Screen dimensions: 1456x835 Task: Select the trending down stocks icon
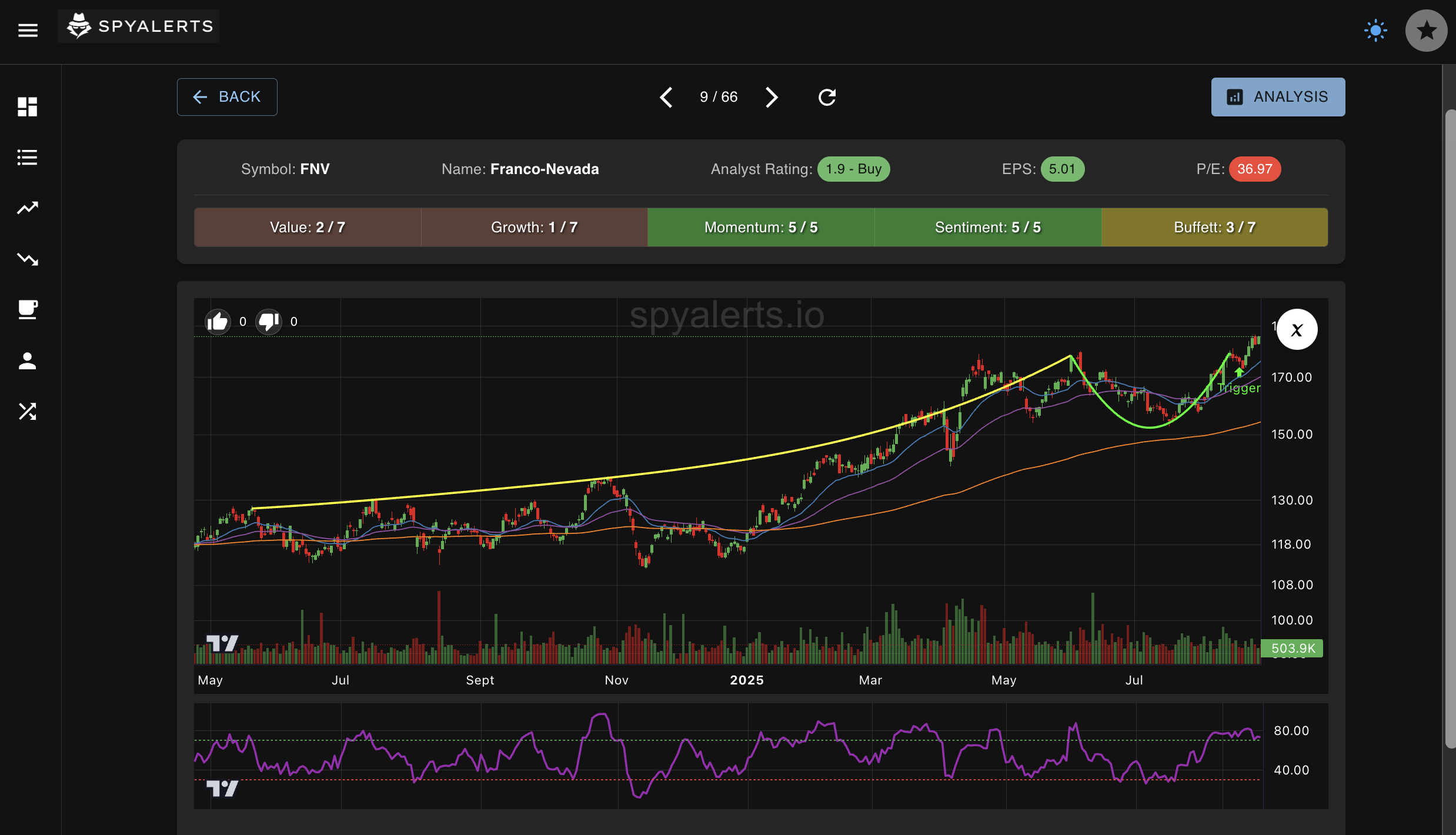point(27,259)
